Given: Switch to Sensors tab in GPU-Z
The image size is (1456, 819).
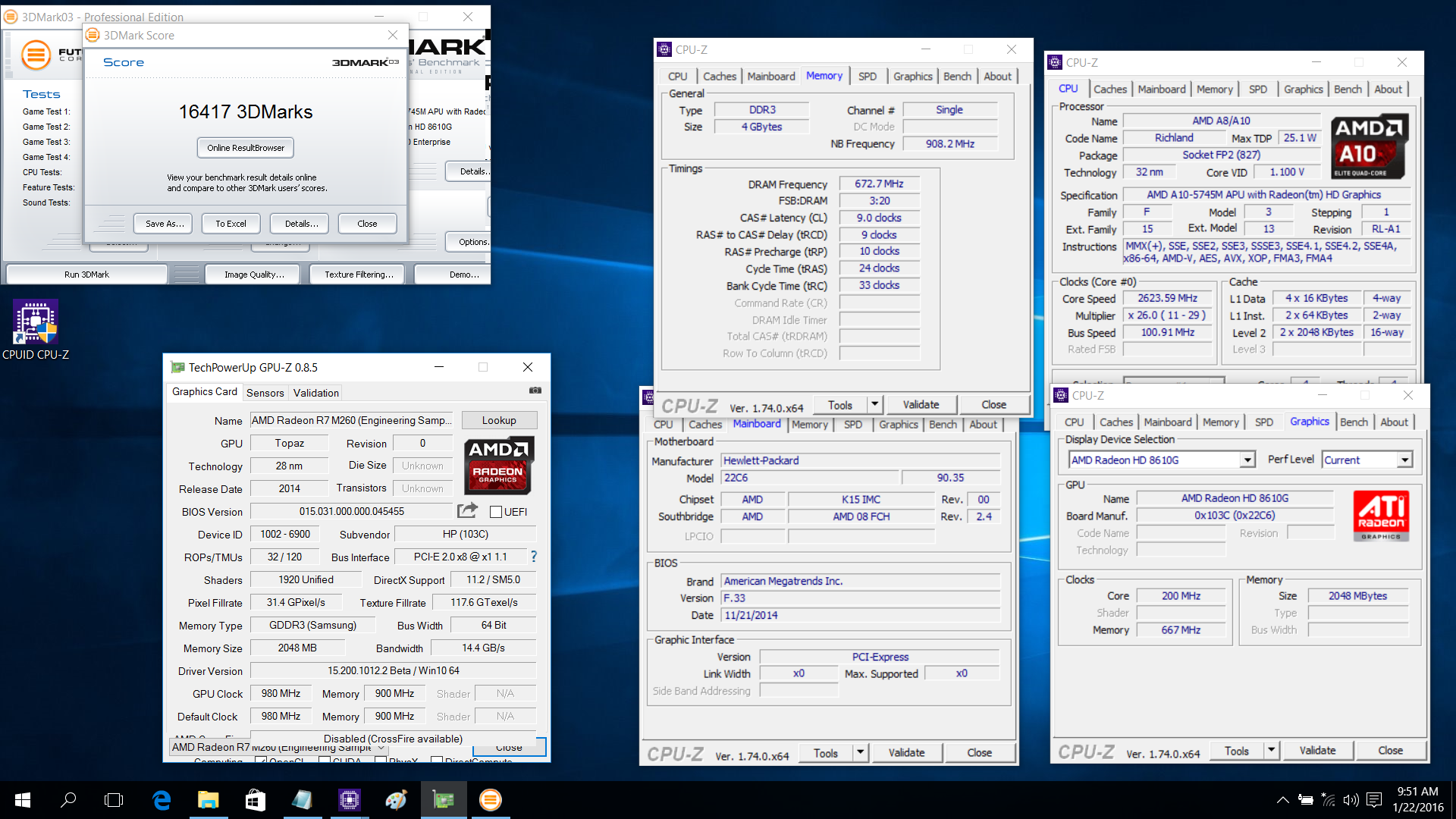Looking at the screenshot, I should (x=265, y=392).
